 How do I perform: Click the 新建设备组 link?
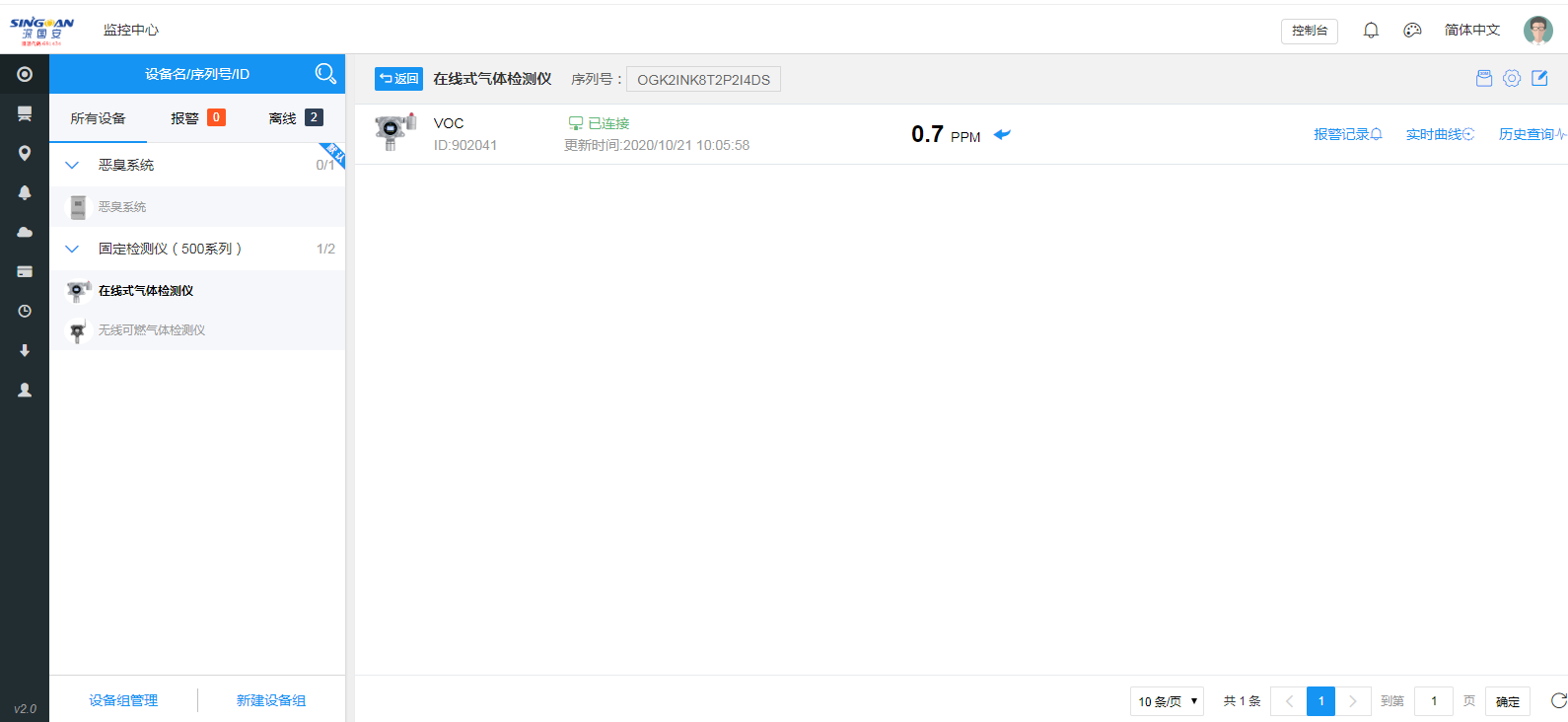[270, 700]
